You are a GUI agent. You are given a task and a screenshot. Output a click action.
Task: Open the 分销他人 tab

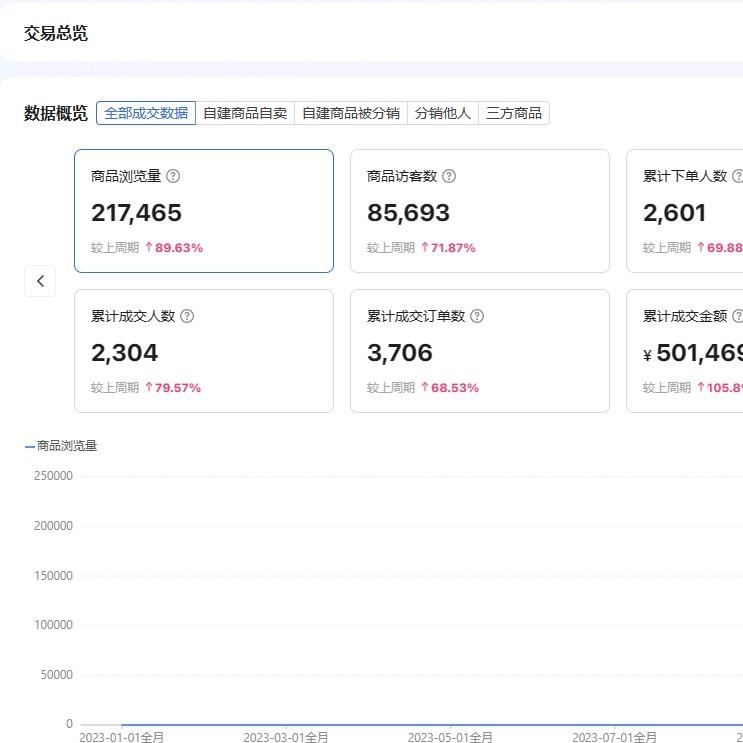point(442,113)
